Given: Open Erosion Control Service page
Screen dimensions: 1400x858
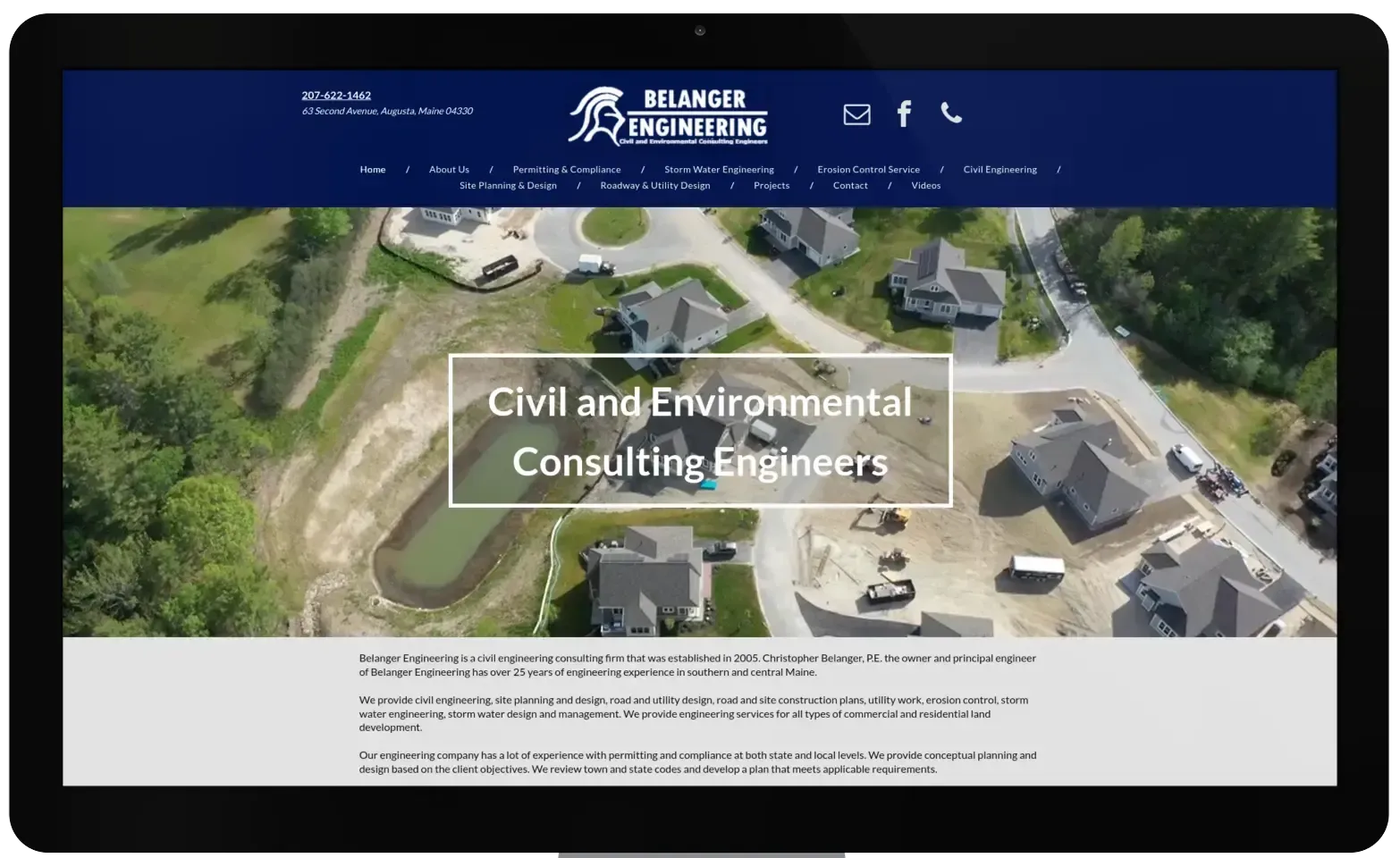Looking at the screenshot, I should point(868,170).
